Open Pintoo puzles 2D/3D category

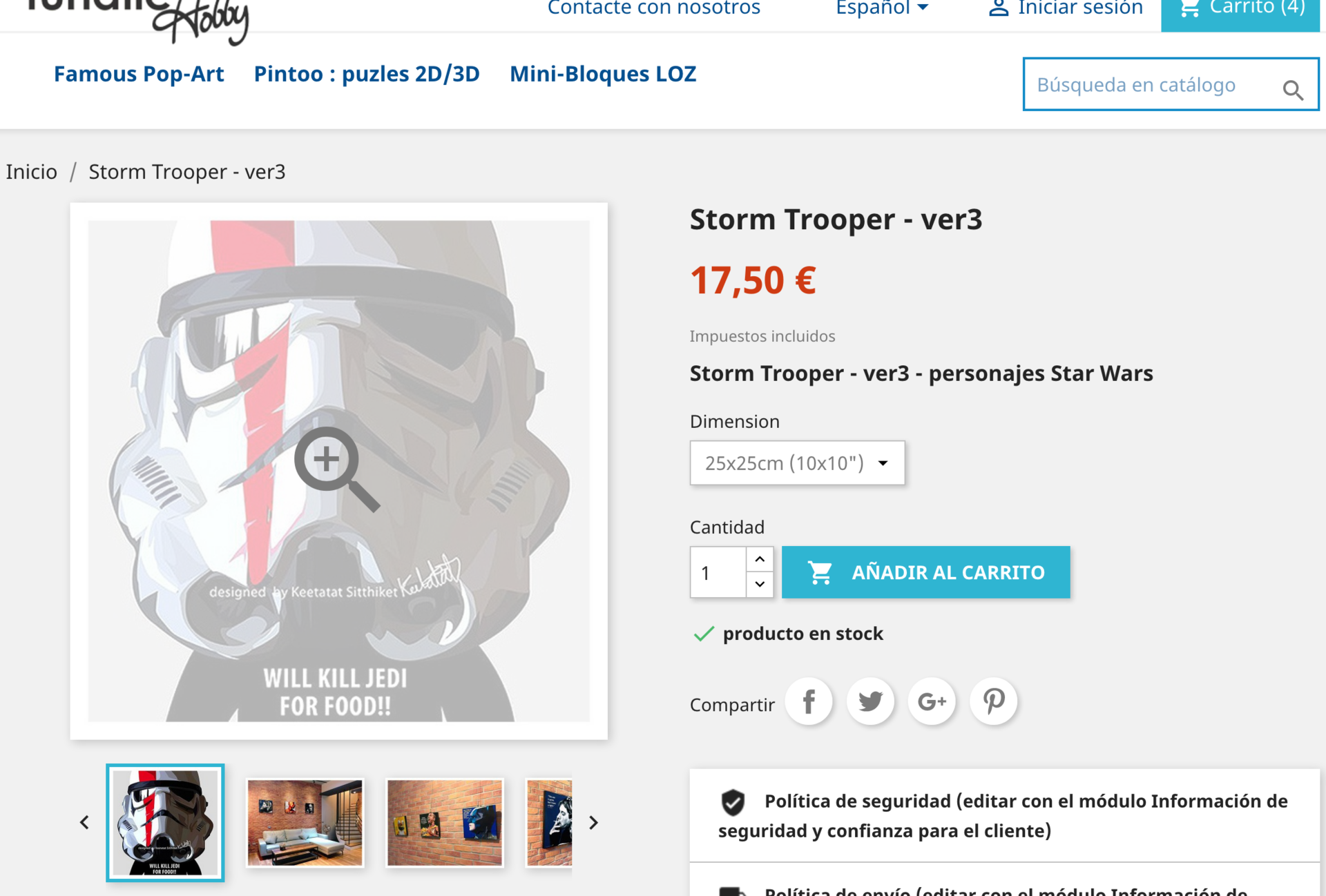[367, 74]
